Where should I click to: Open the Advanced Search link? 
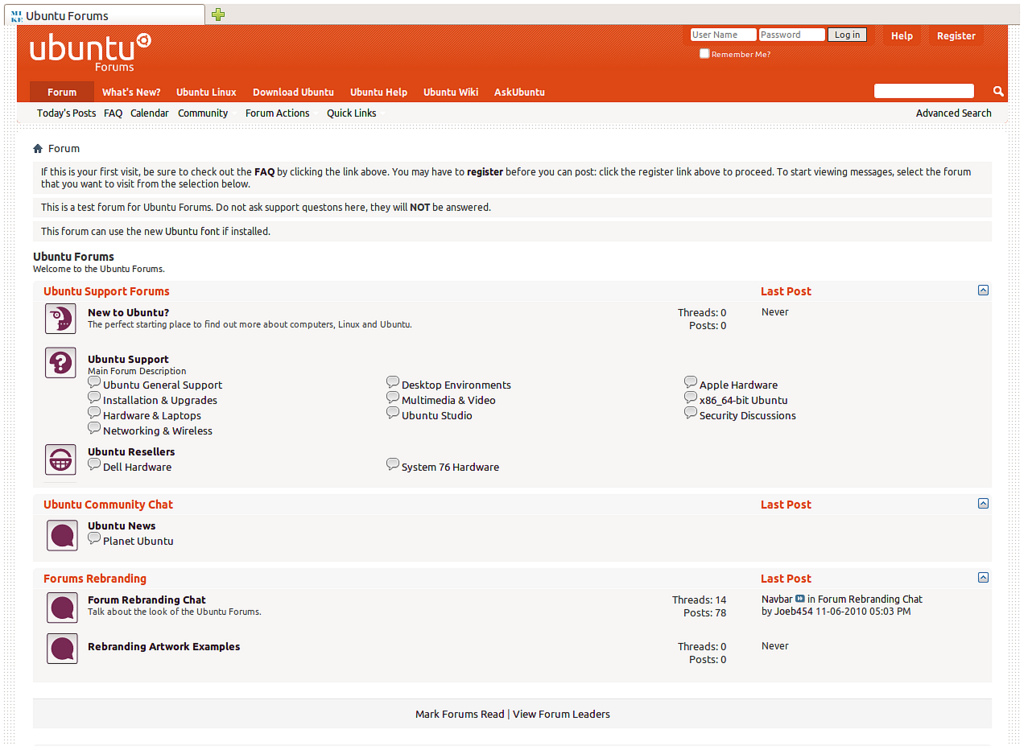click(x=953, y=113)
